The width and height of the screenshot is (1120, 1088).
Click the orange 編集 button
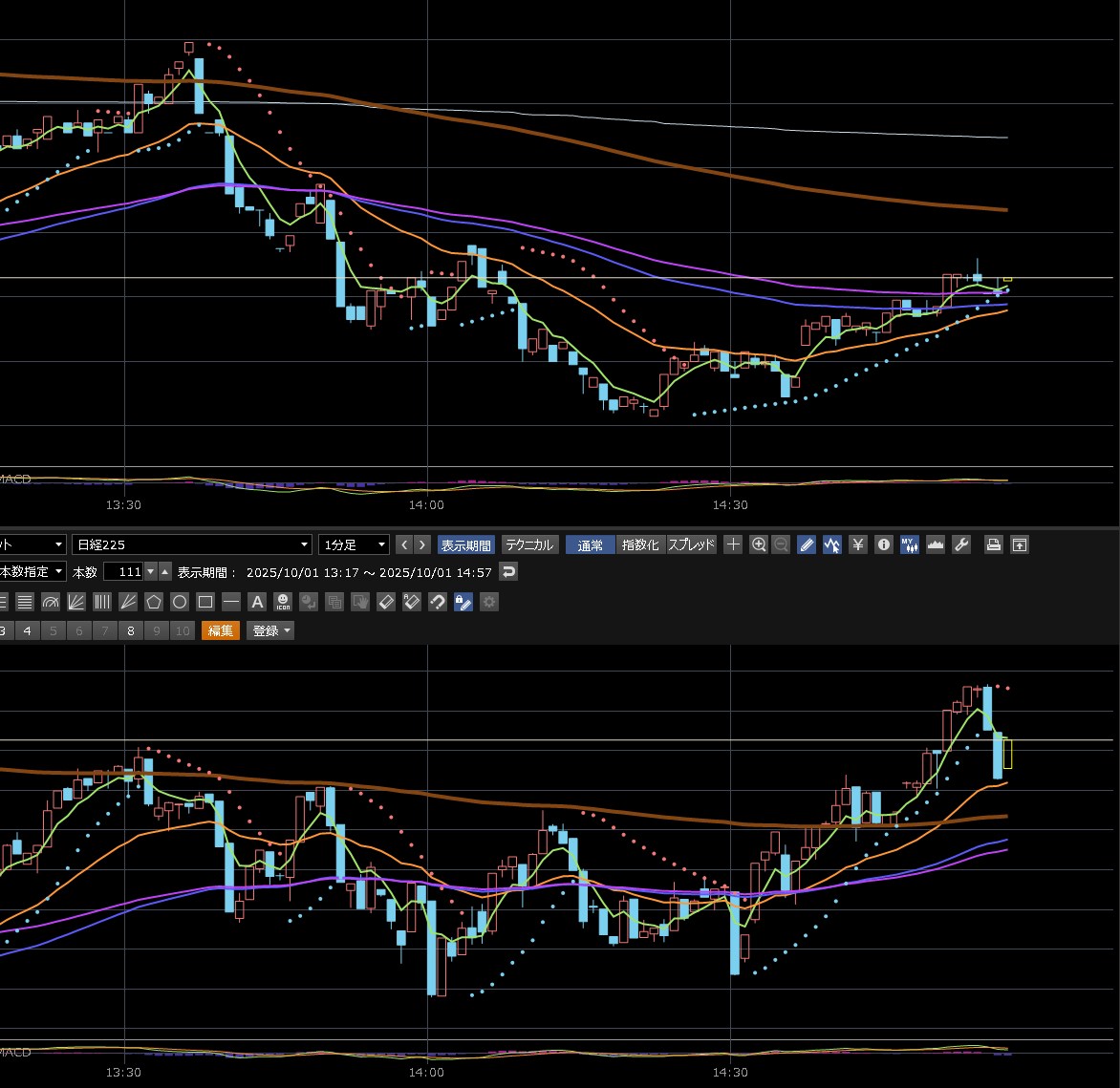point(220,630)
